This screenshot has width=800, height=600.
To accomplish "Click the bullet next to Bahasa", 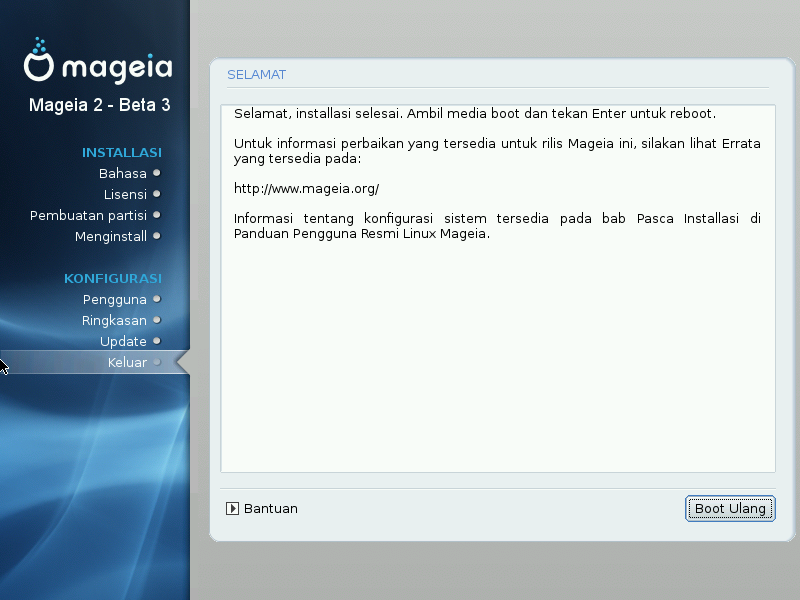I will [157, 173].
